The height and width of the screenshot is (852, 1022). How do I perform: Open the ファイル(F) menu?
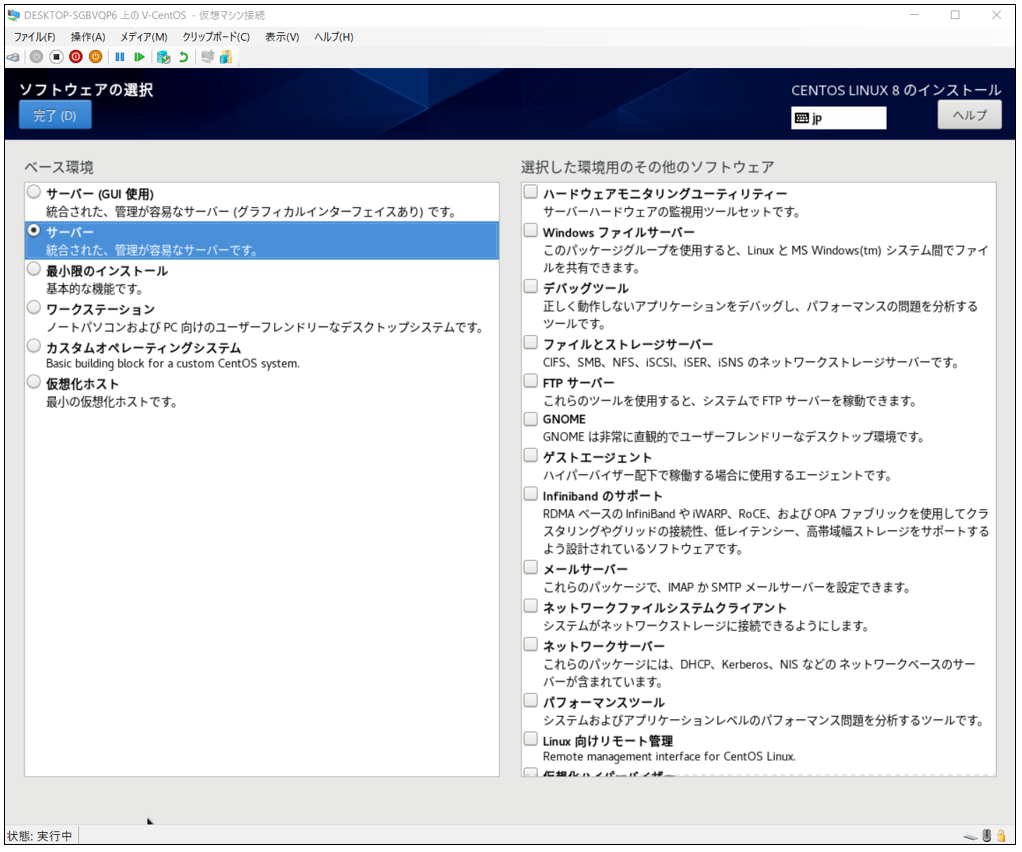(x=35, y=37)
